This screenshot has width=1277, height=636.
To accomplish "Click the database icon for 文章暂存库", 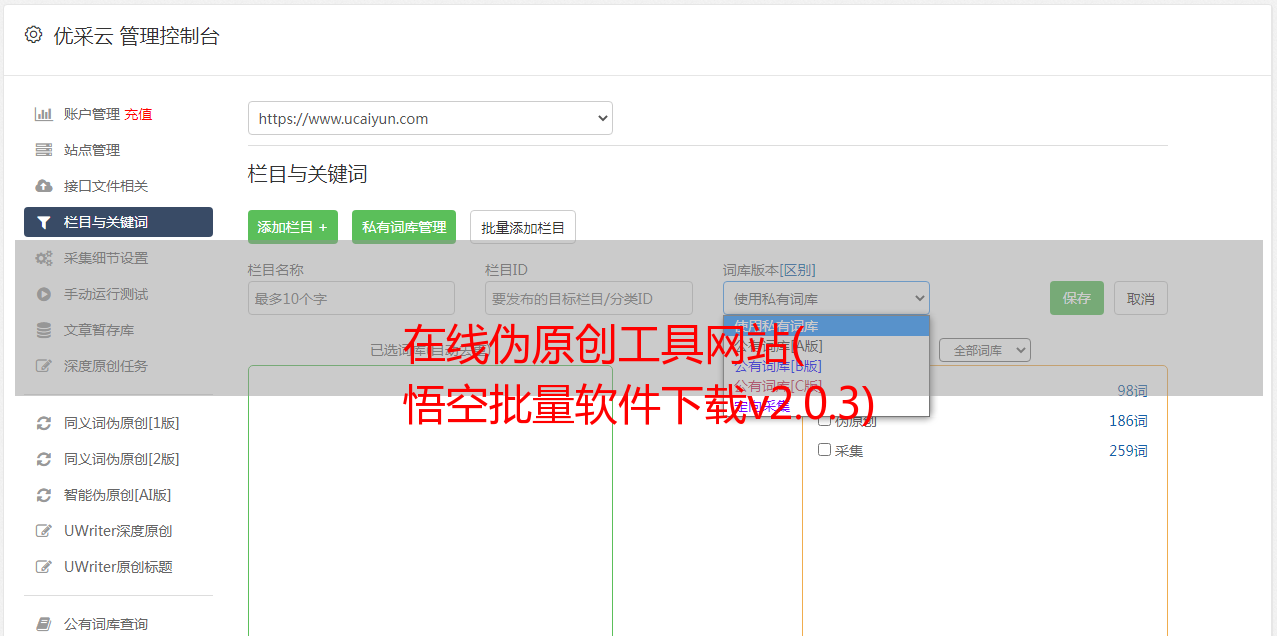I will (x=43, y=330).
